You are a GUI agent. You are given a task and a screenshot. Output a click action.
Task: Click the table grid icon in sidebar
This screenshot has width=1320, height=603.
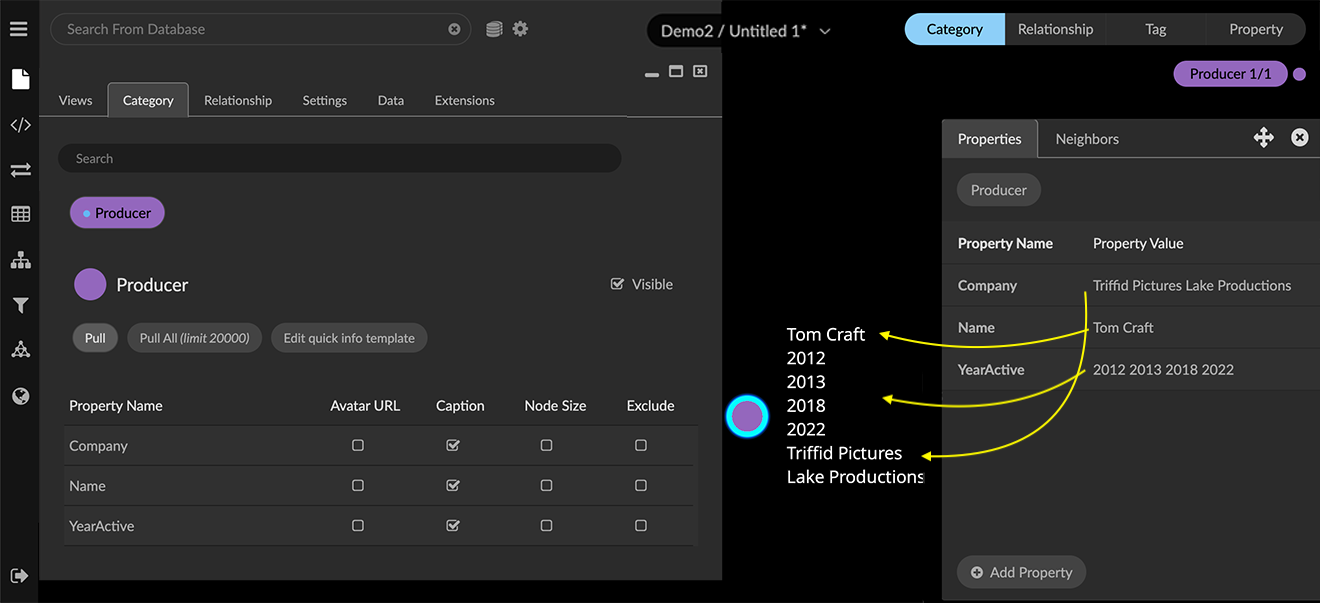(20, 214)
